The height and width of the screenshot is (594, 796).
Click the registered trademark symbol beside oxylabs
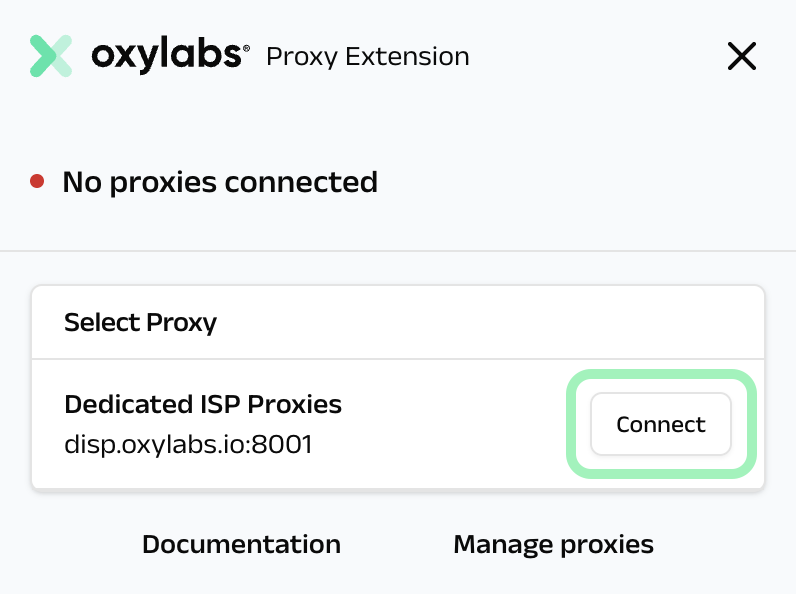[246, 48]
